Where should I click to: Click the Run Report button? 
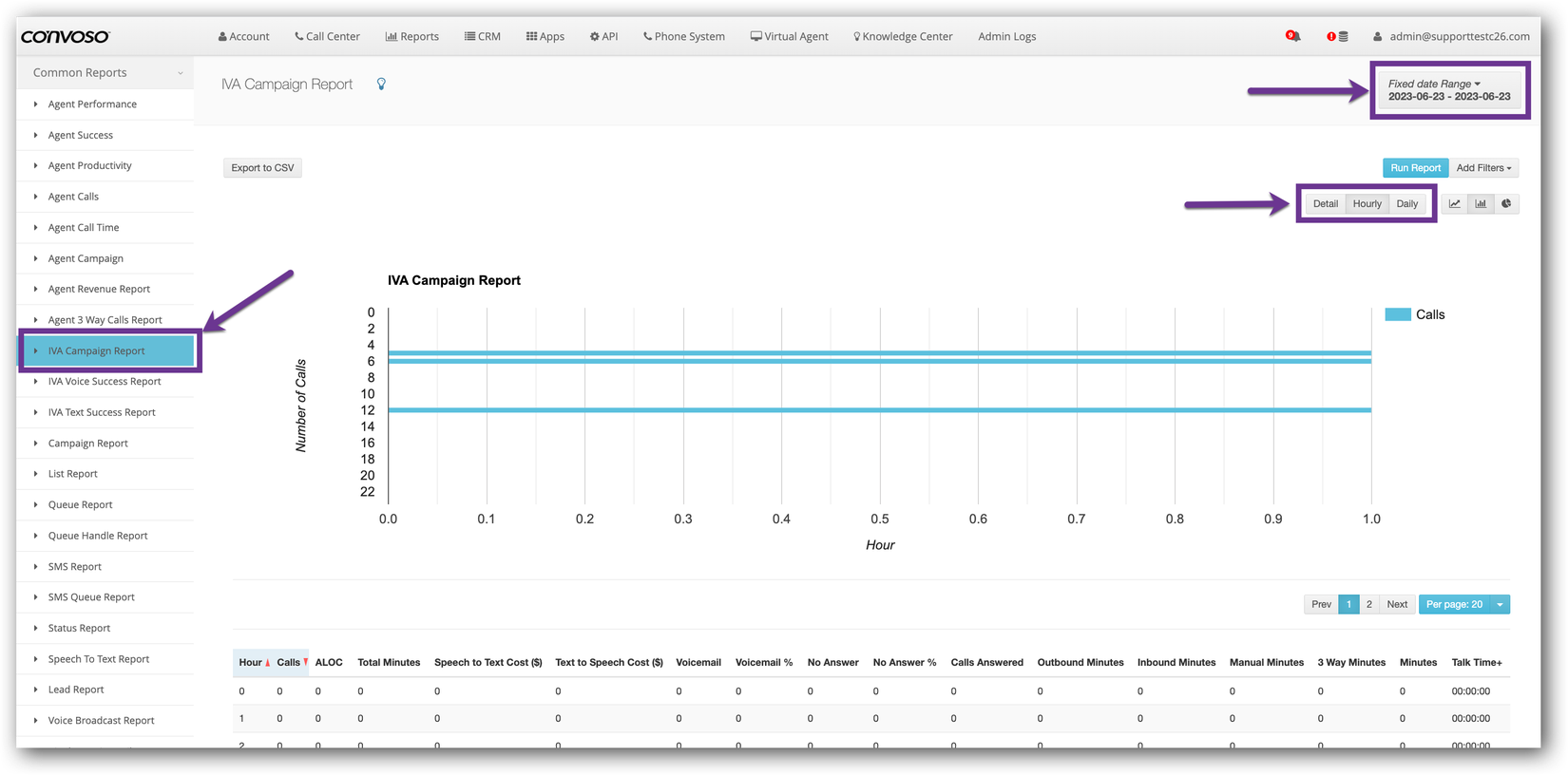[1415, 168]
